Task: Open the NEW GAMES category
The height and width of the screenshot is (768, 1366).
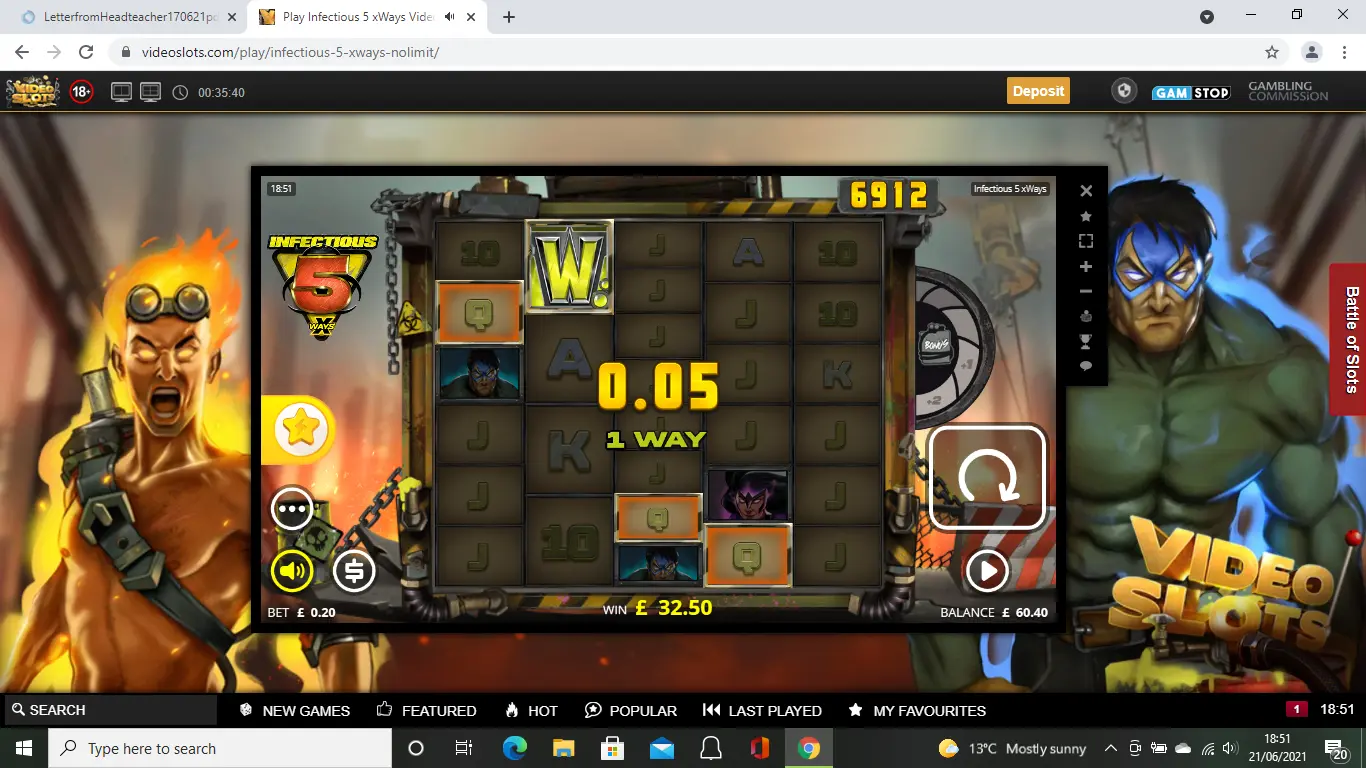Action: (295, 710)
